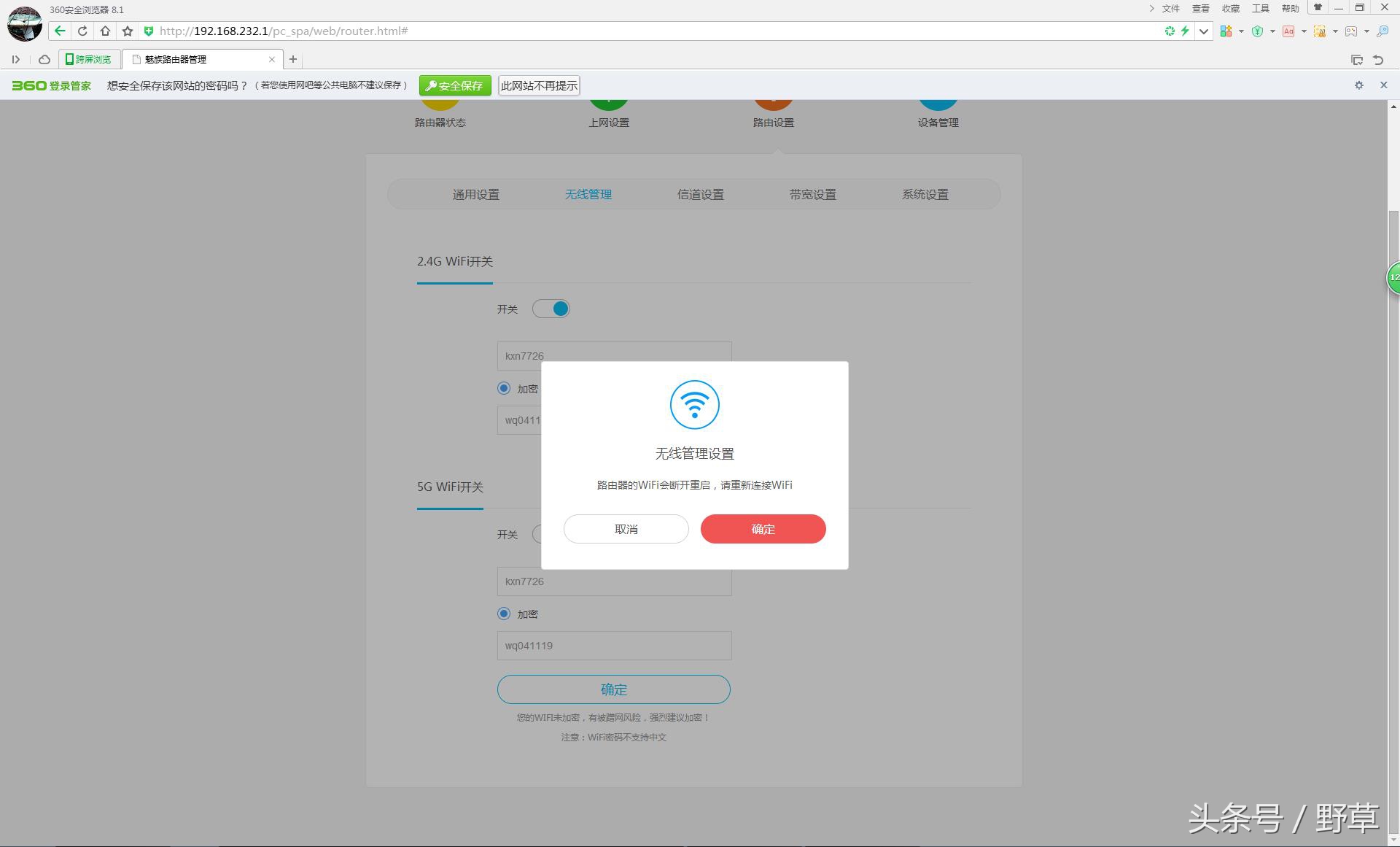Open password manager bar settings gear

click(x=1358, y=85)
